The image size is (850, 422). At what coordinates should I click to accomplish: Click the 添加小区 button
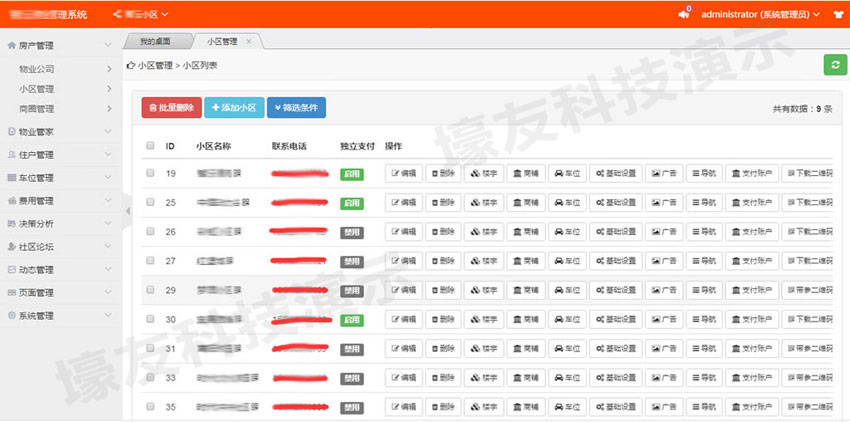234,107
